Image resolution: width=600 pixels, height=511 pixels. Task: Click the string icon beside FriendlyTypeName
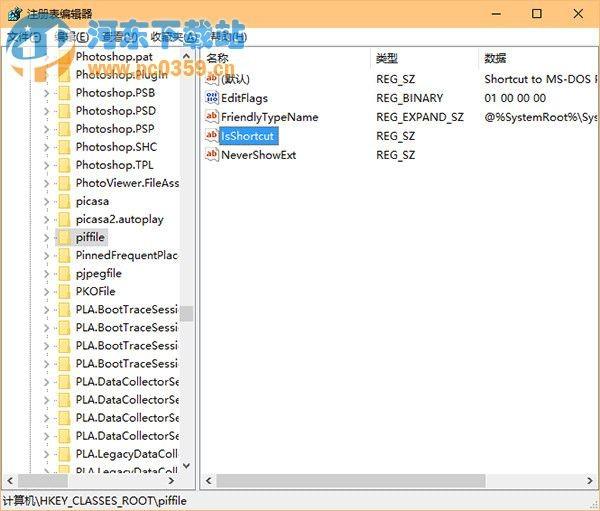pos(212,116)
